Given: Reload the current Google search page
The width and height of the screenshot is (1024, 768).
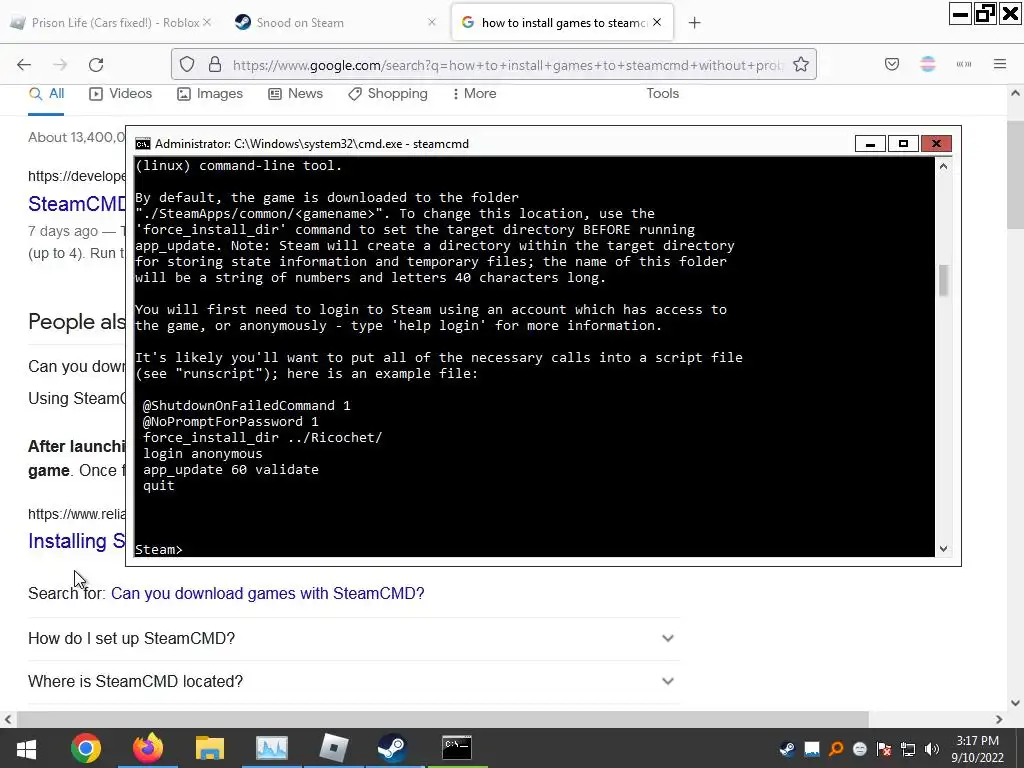Looking at the screenshot, I should click(96, 65).
